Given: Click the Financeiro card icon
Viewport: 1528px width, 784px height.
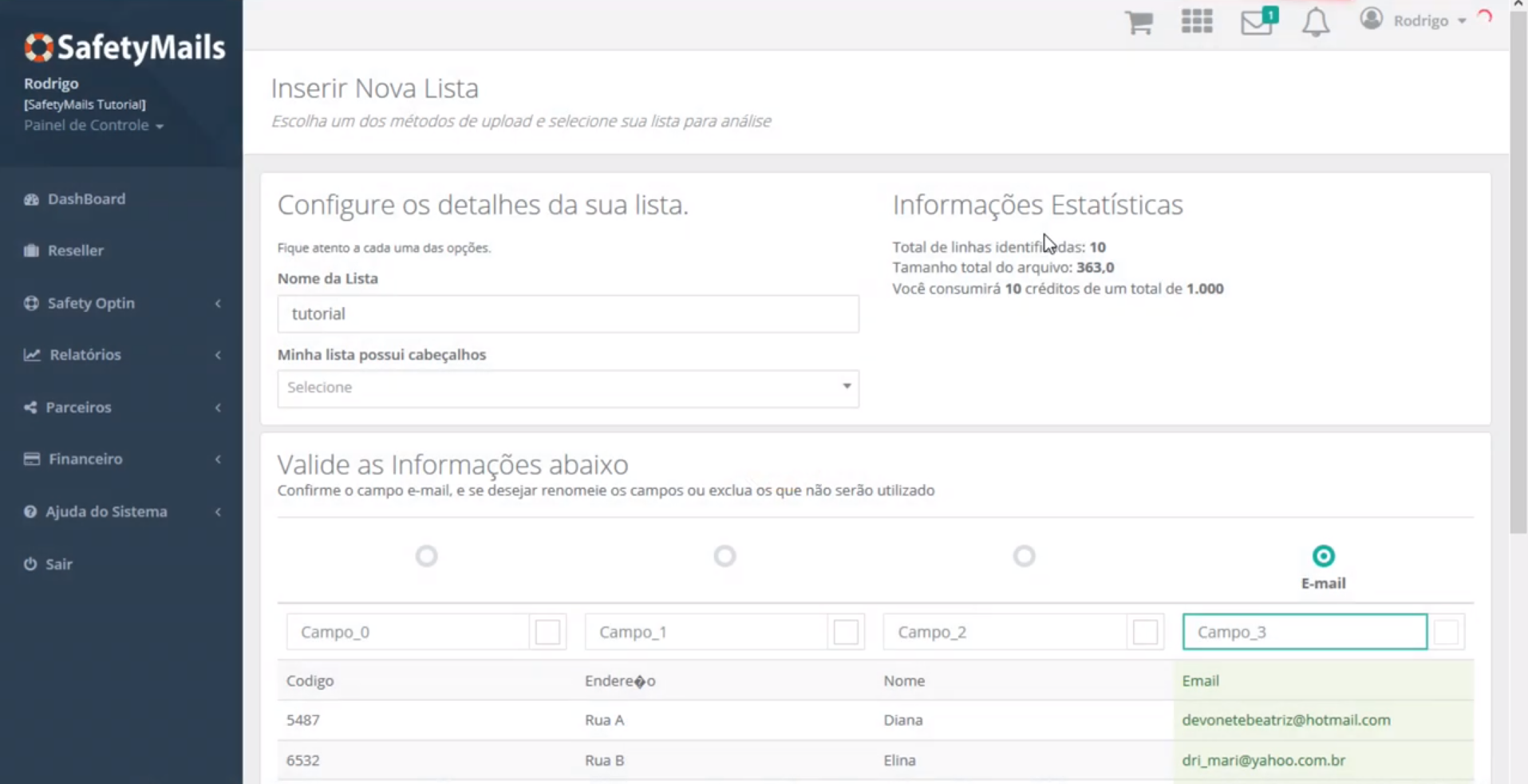Looking at the screenshot, I should [32, 459].
